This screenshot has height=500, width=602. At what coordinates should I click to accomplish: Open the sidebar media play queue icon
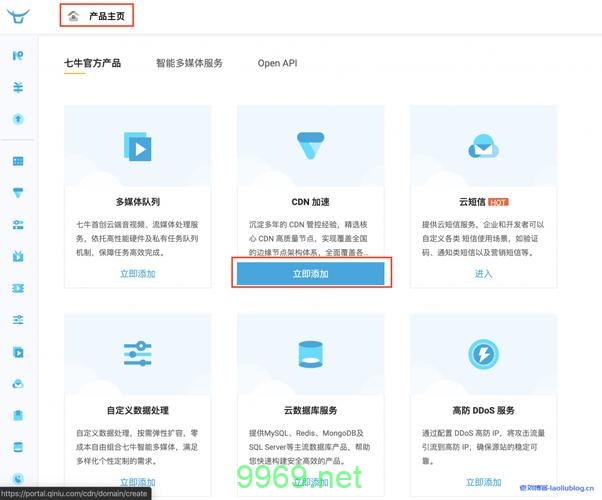tap(18, 352)
